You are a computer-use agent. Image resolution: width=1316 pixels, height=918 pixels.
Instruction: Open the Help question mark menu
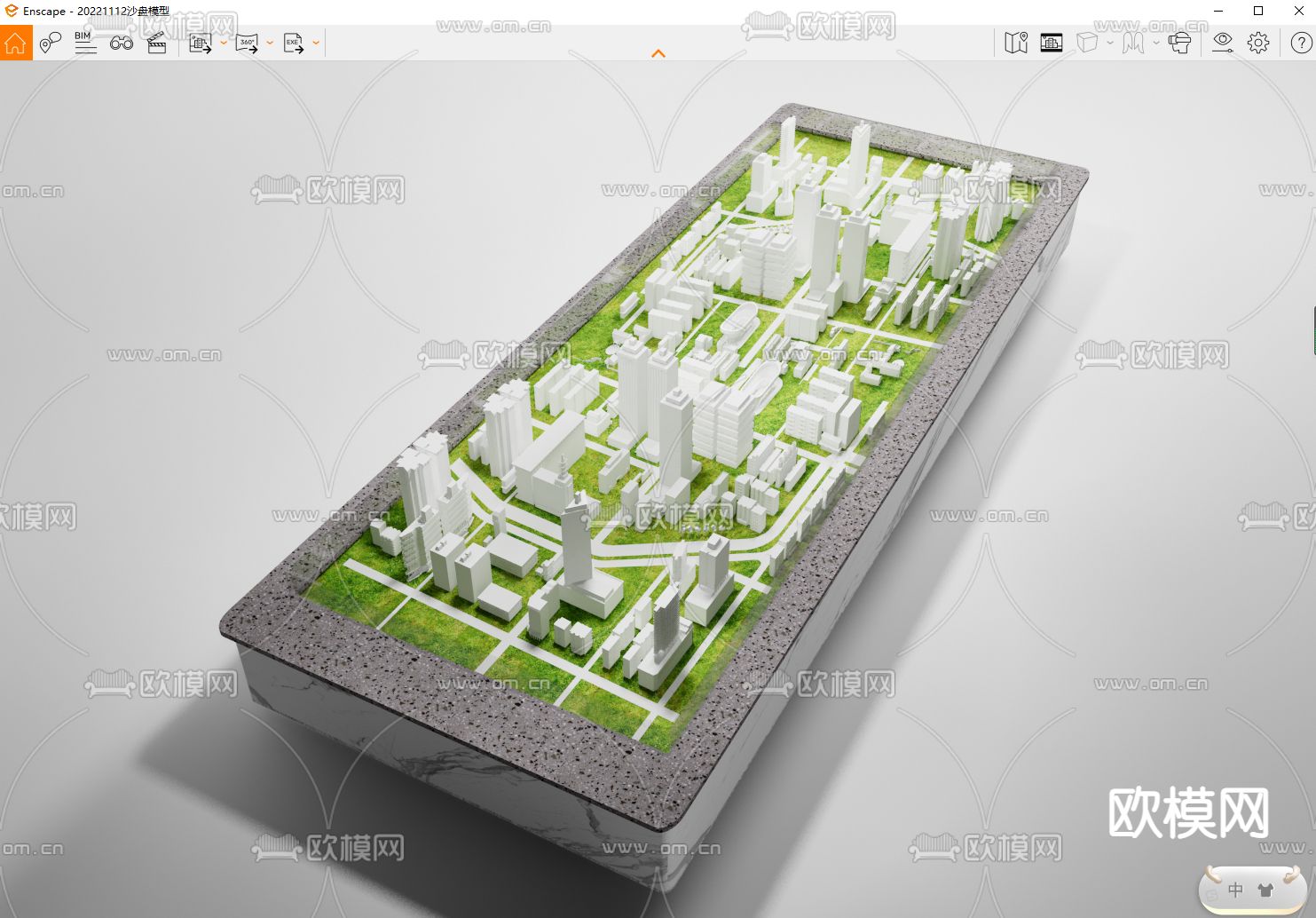1303,42
